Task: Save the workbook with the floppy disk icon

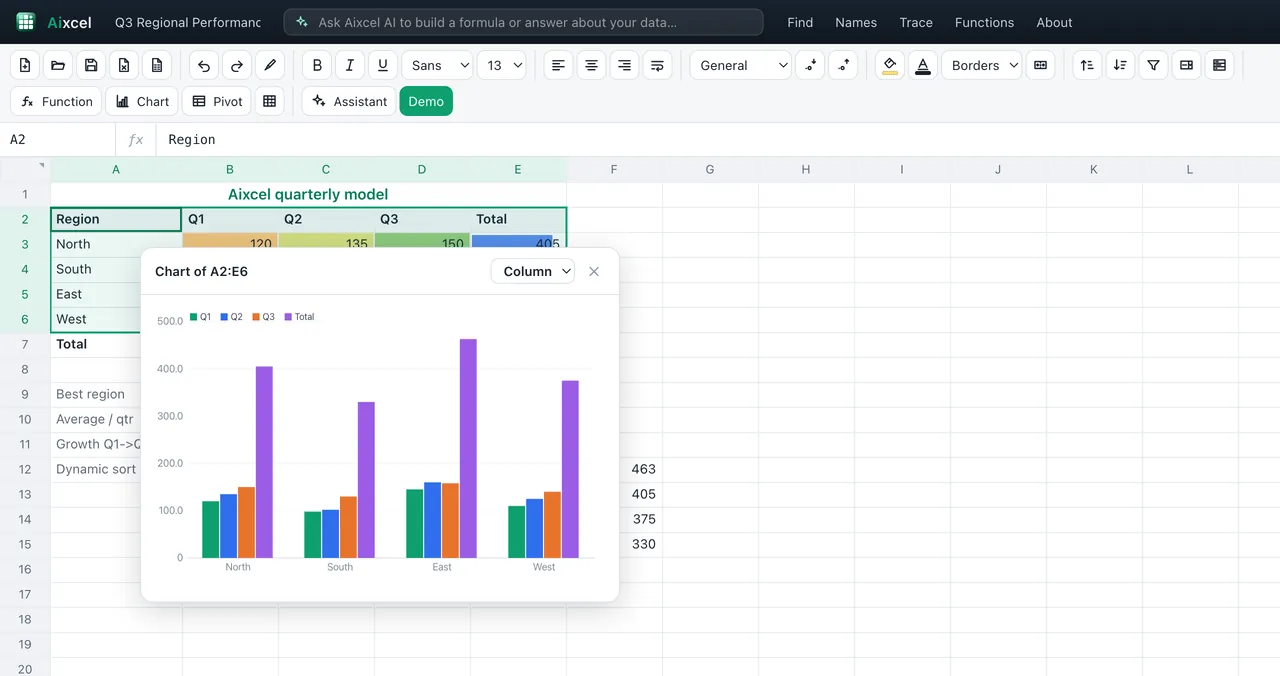Action: [x=91, y=65]
